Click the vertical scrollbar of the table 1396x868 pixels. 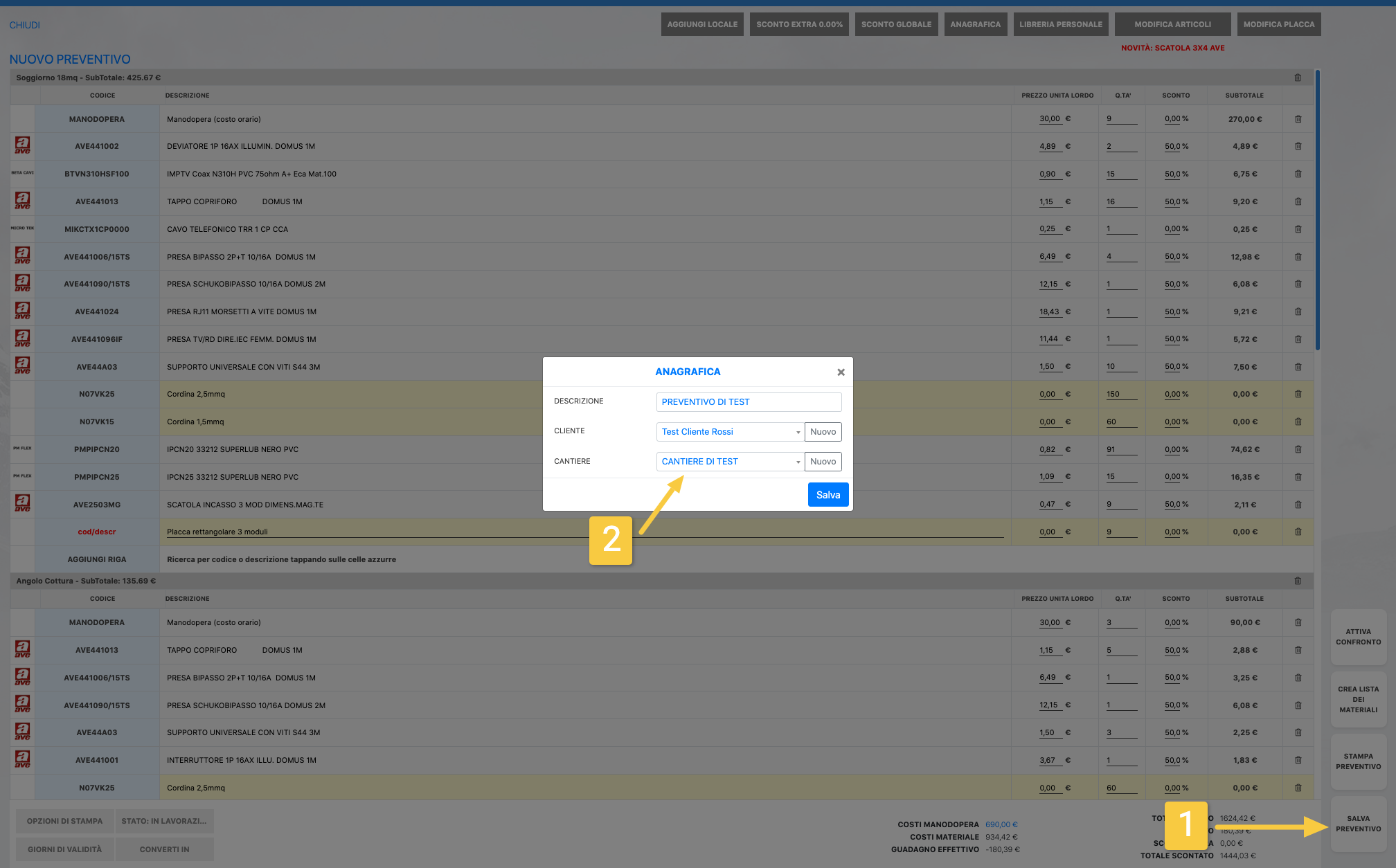click(1317, 208)
